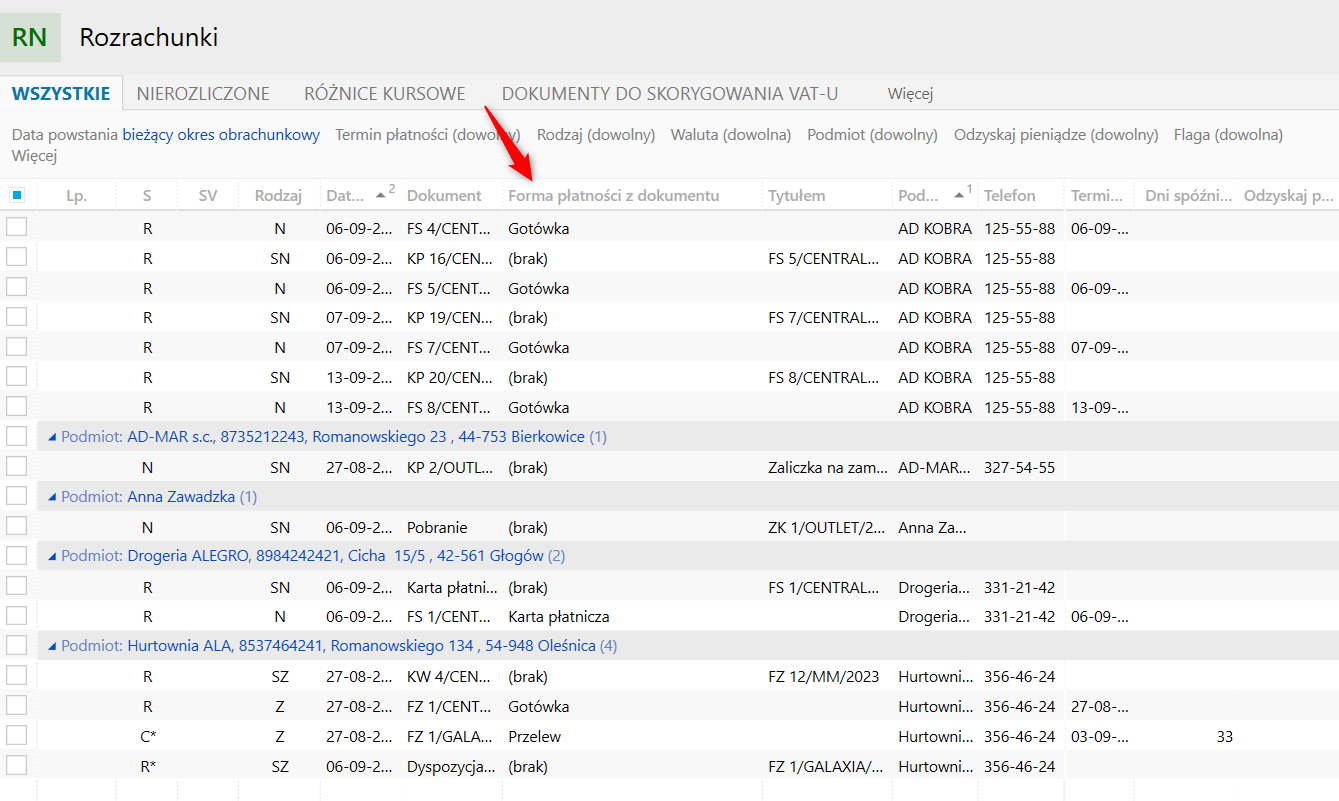
Task: Open the Rodzaj (dowolny) filter
Action: (596, 135)
